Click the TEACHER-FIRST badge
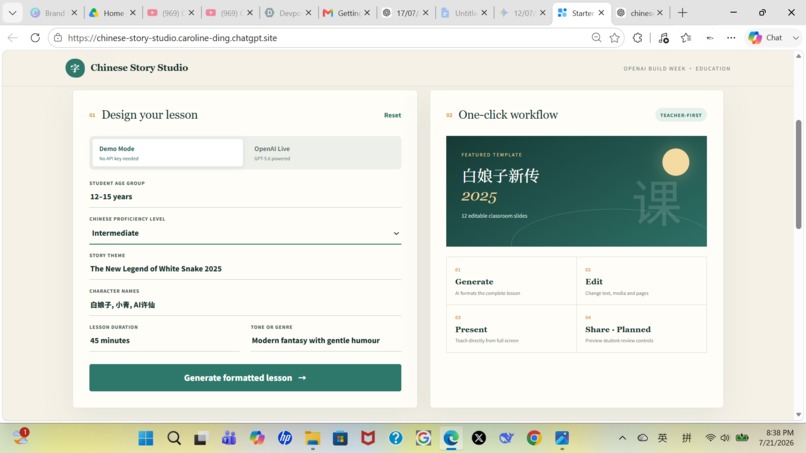The width and height of the screenshot is (806, 453). point(681,115)
